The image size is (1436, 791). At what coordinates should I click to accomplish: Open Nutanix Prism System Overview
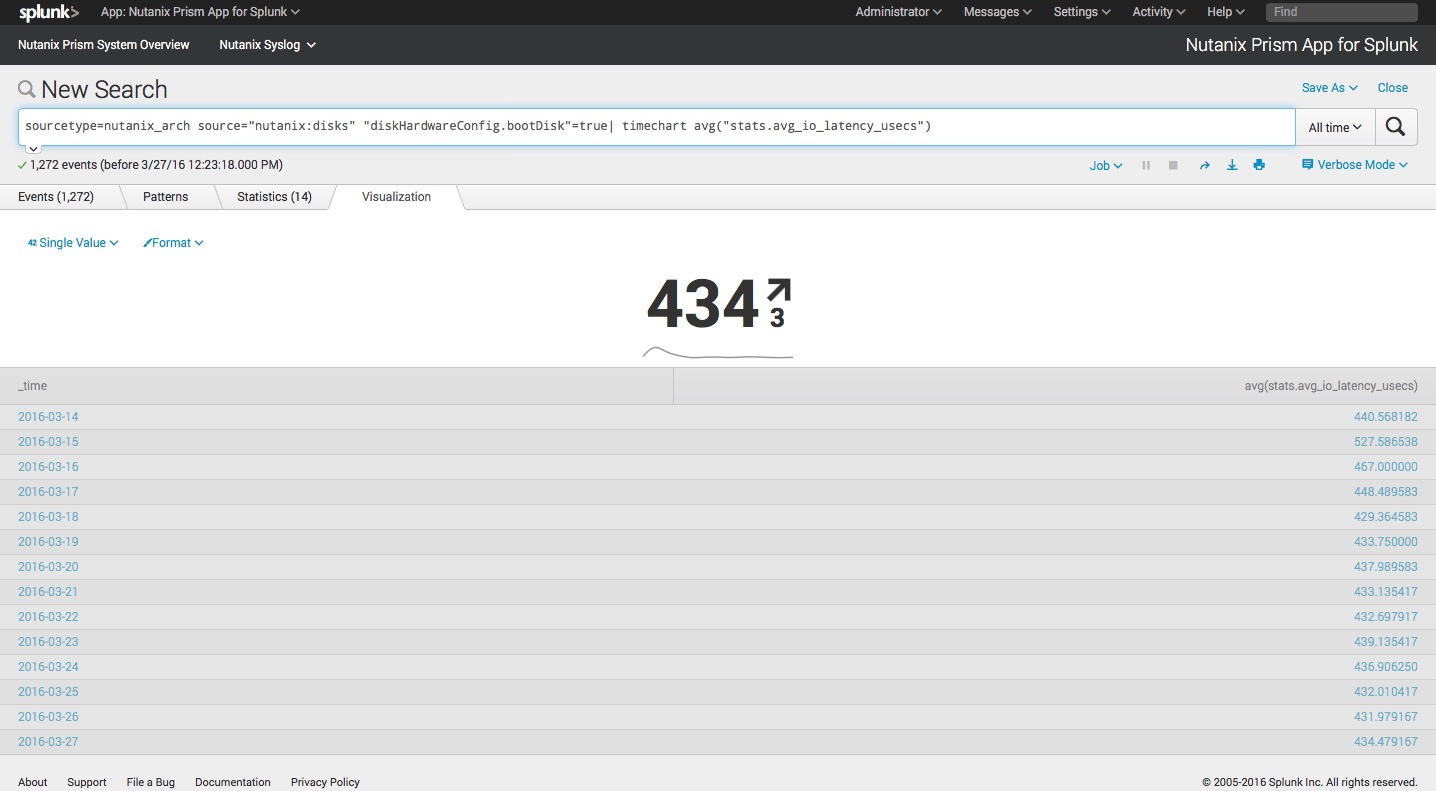[104, 45]
